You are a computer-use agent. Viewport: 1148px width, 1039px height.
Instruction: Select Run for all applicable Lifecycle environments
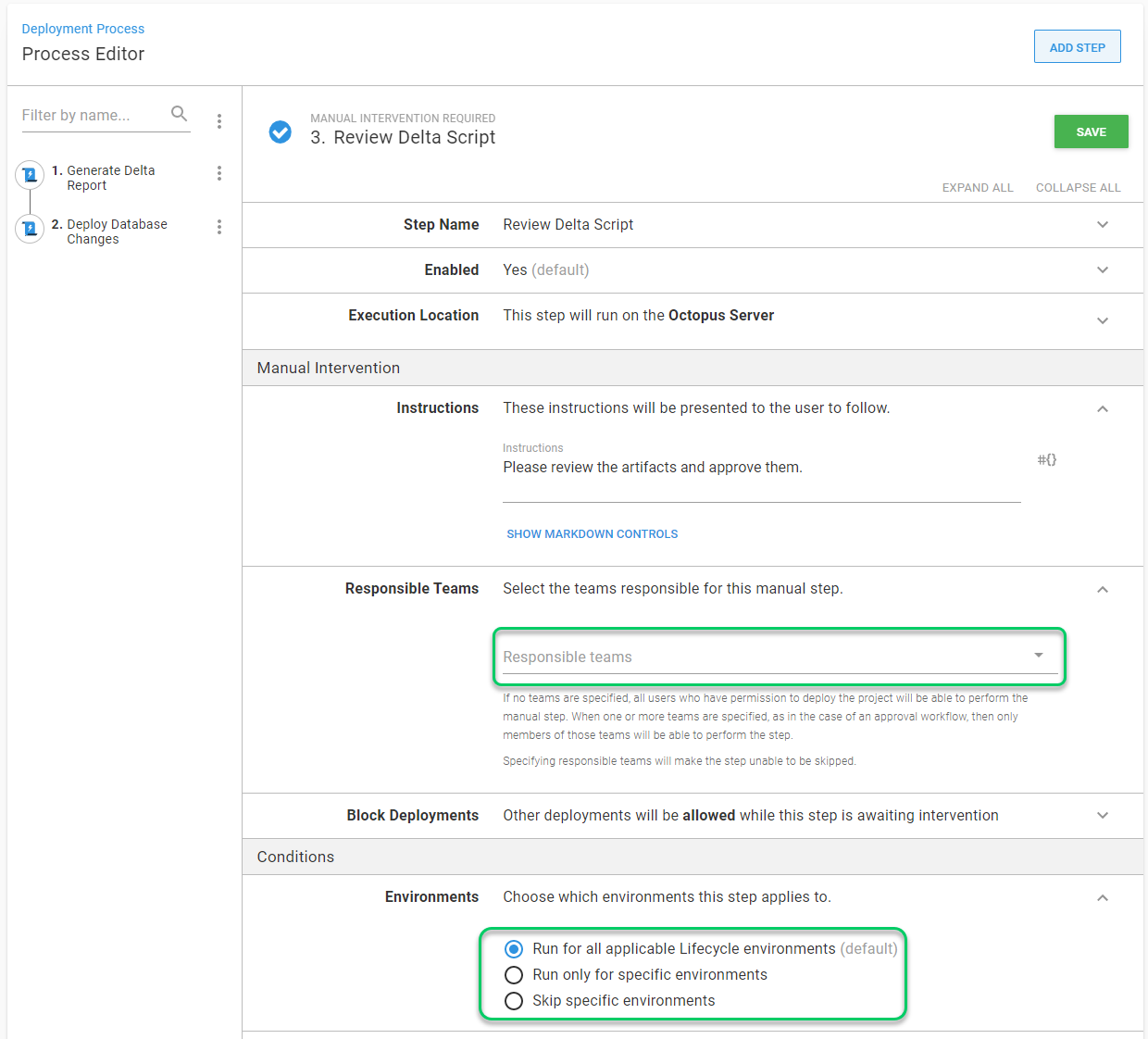tap(514, 949)
